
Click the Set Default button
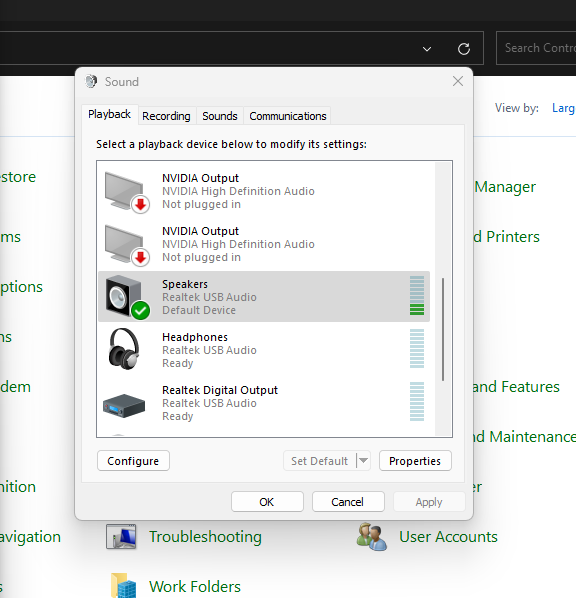pyautogui.click(x=319, y=461)
